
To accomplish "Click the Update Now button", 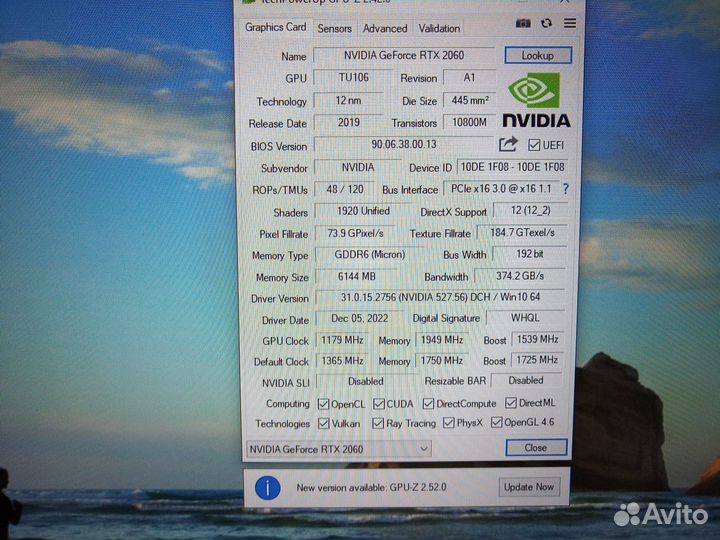I will pos(529,487).
